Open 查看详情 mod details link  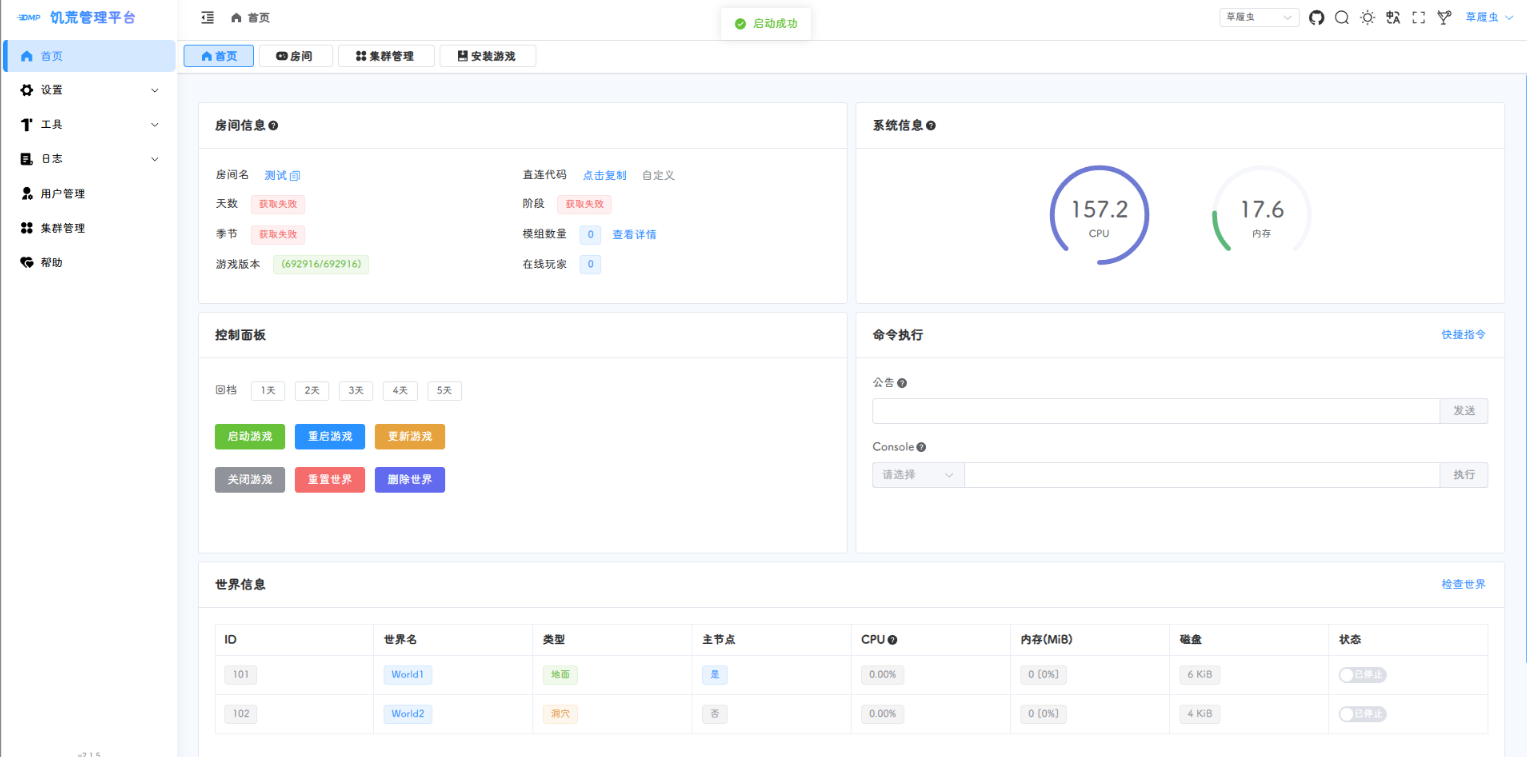pos(635,235)
